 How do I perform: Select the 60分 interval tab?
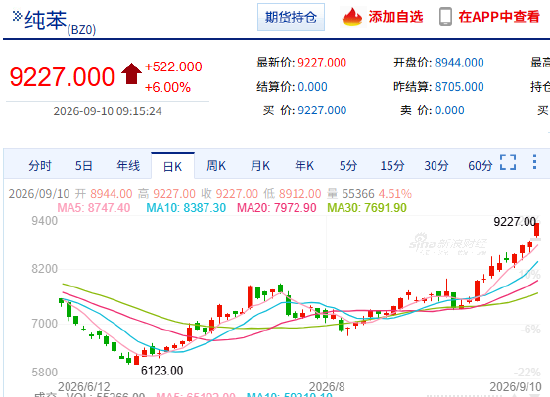tap(480, 166)
